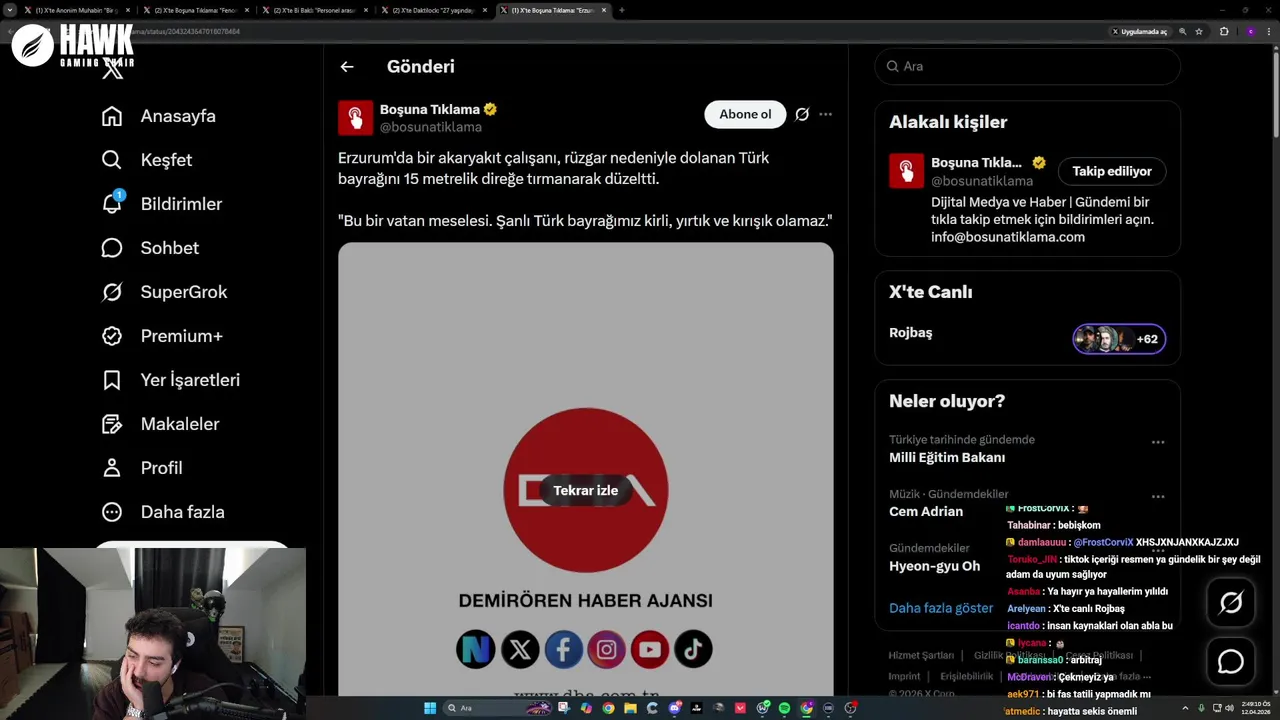Open Boşuna Tıkla... profile in Alakalı kişiler
Viewport: 1280px width, 720px height.
pyautogui.click(x=976, y=162)
